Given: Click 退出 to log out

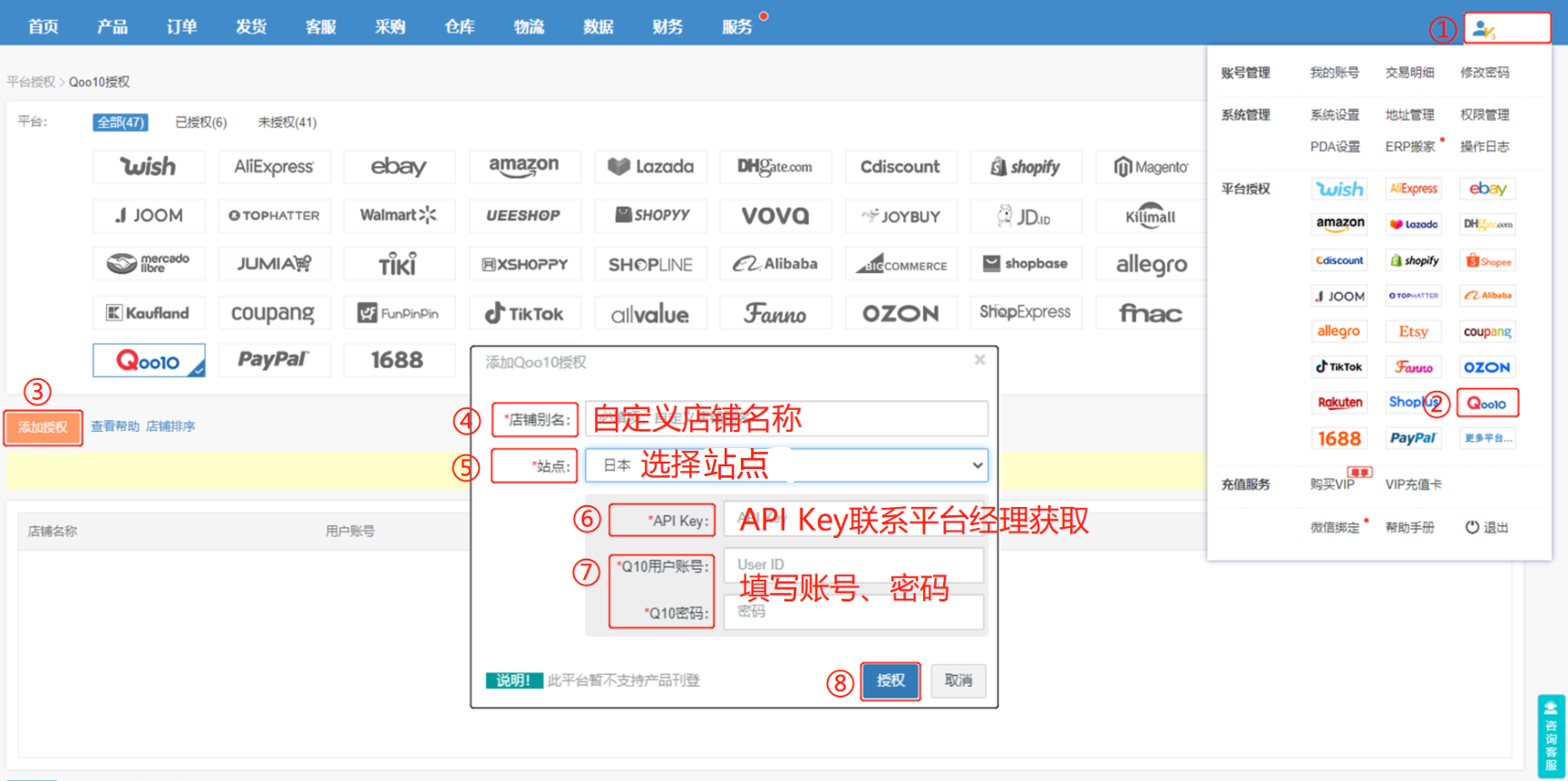Looking at the screenshot, I should coord(1487,527).
